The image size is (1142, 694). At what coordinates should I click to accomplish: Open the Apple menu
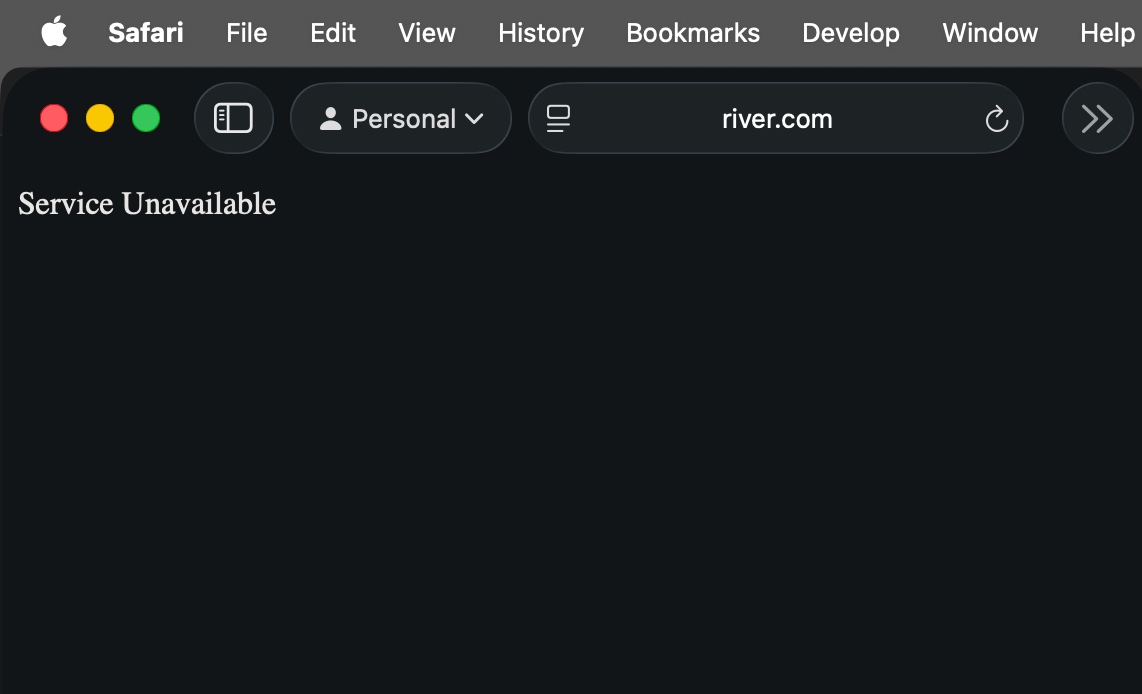point(54,33)
